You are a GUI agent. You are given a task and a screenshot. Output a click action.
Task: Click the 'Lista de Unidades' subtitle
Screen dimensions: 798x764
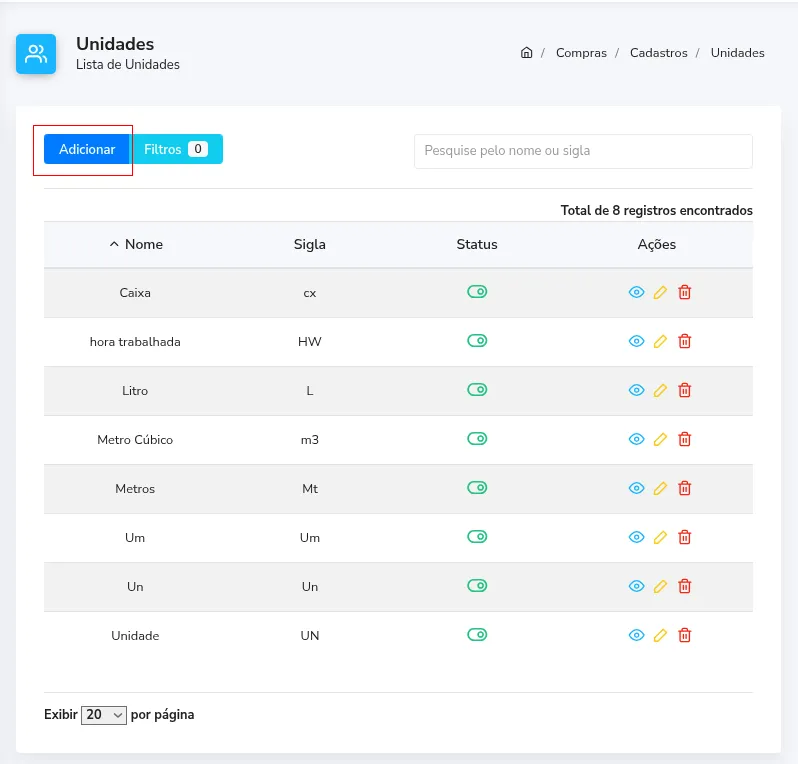tap(128, 65)
